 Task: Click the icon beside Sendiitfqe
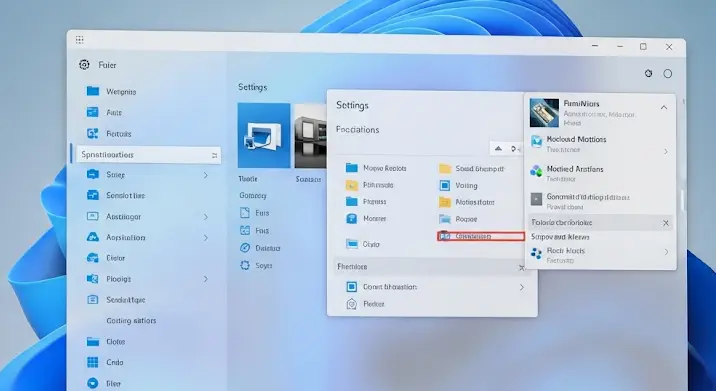point(93,300)
